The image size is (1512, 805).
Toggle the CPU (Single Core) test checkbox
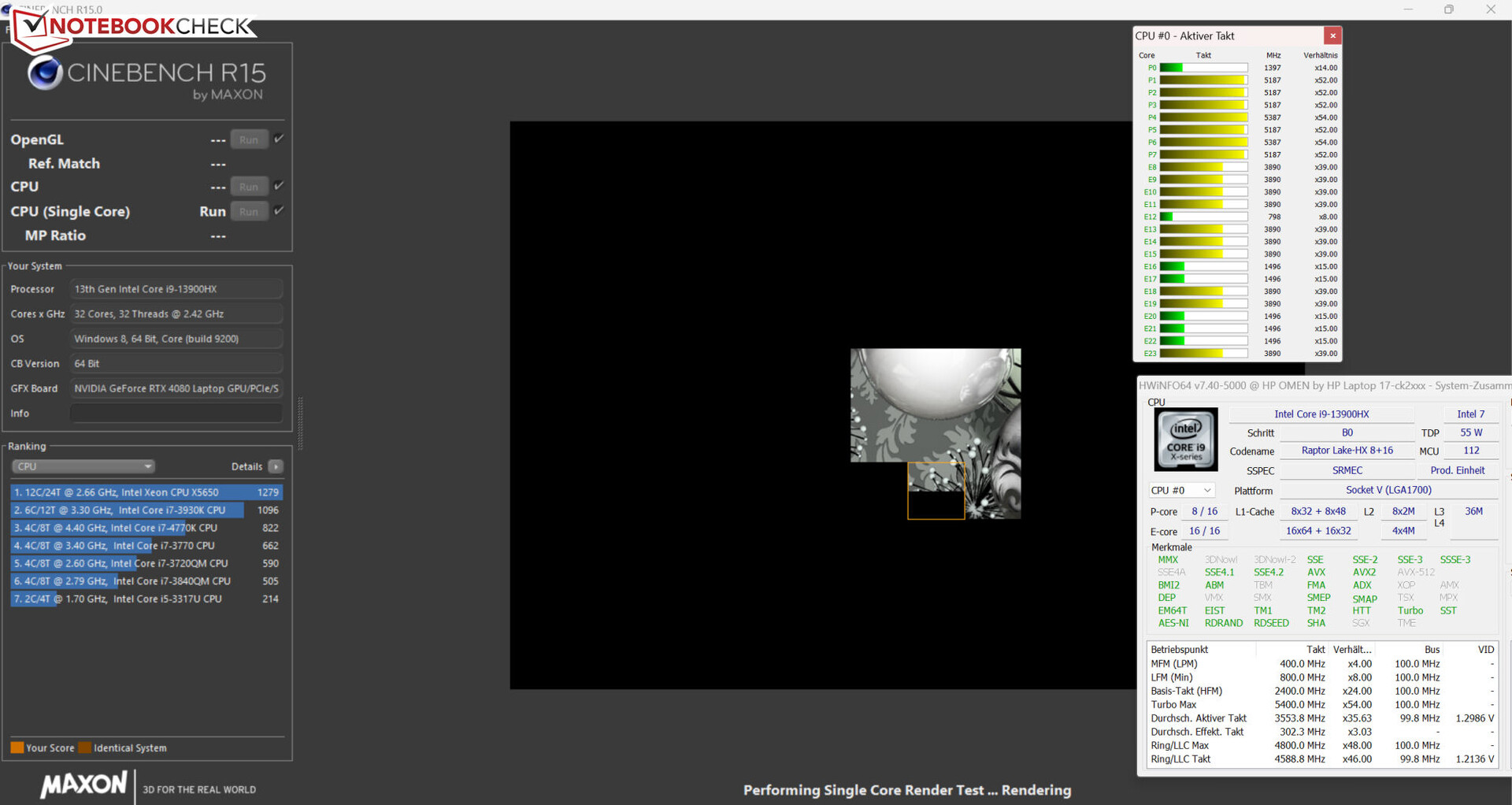coord(279,210)
